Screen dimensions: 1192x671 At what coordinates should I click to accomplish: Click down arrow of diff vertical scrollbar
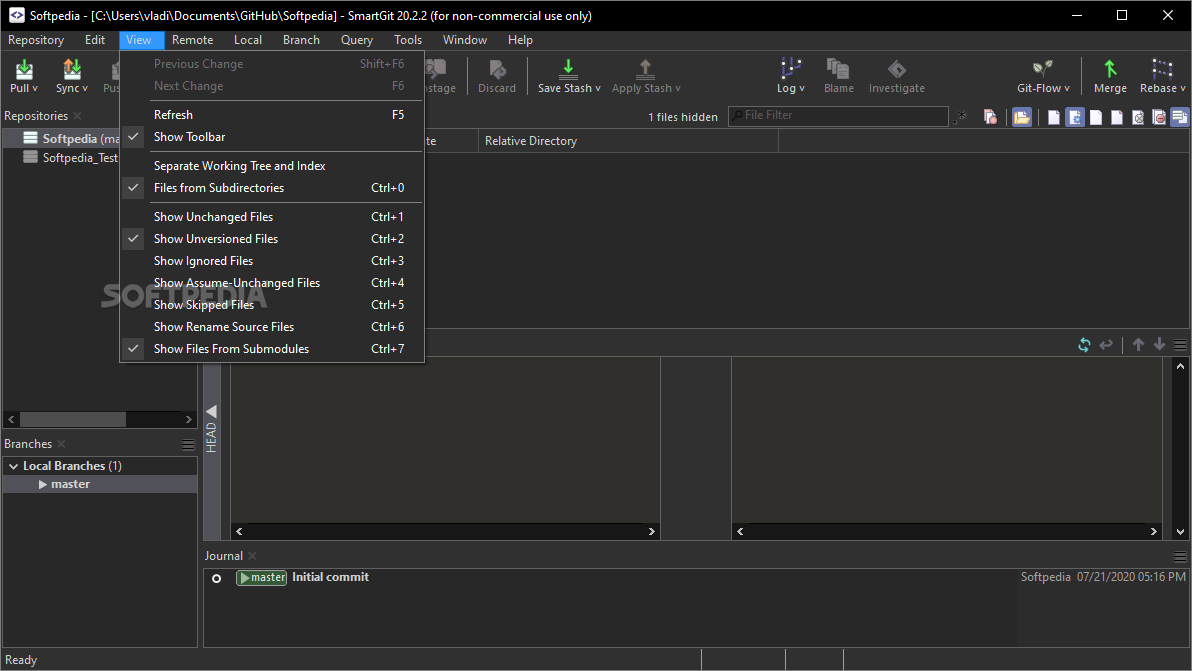coord(1180,532)
